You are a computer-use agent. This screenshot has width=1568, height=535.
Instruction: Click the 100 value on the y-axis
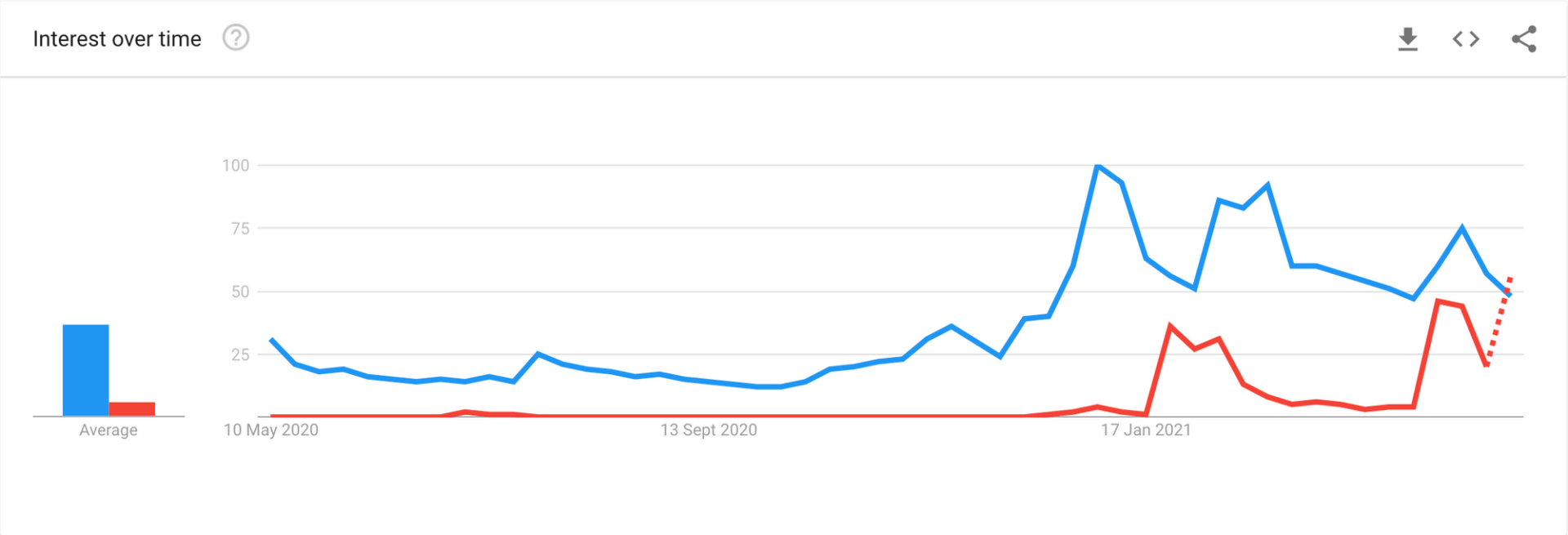[x=236, y=166]
